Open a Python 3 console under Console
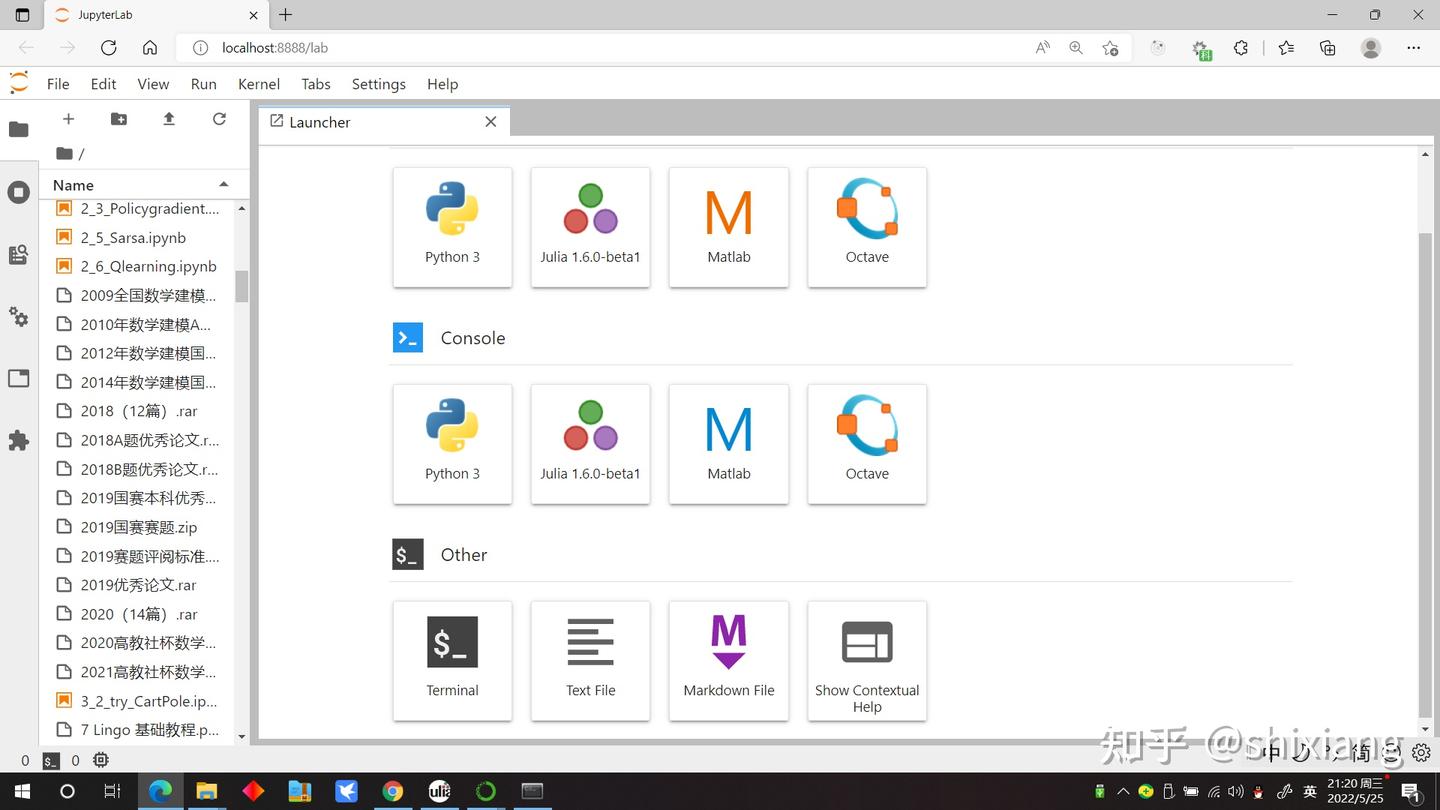This screenshot has width=1440, height=810. tap(452, 444)
